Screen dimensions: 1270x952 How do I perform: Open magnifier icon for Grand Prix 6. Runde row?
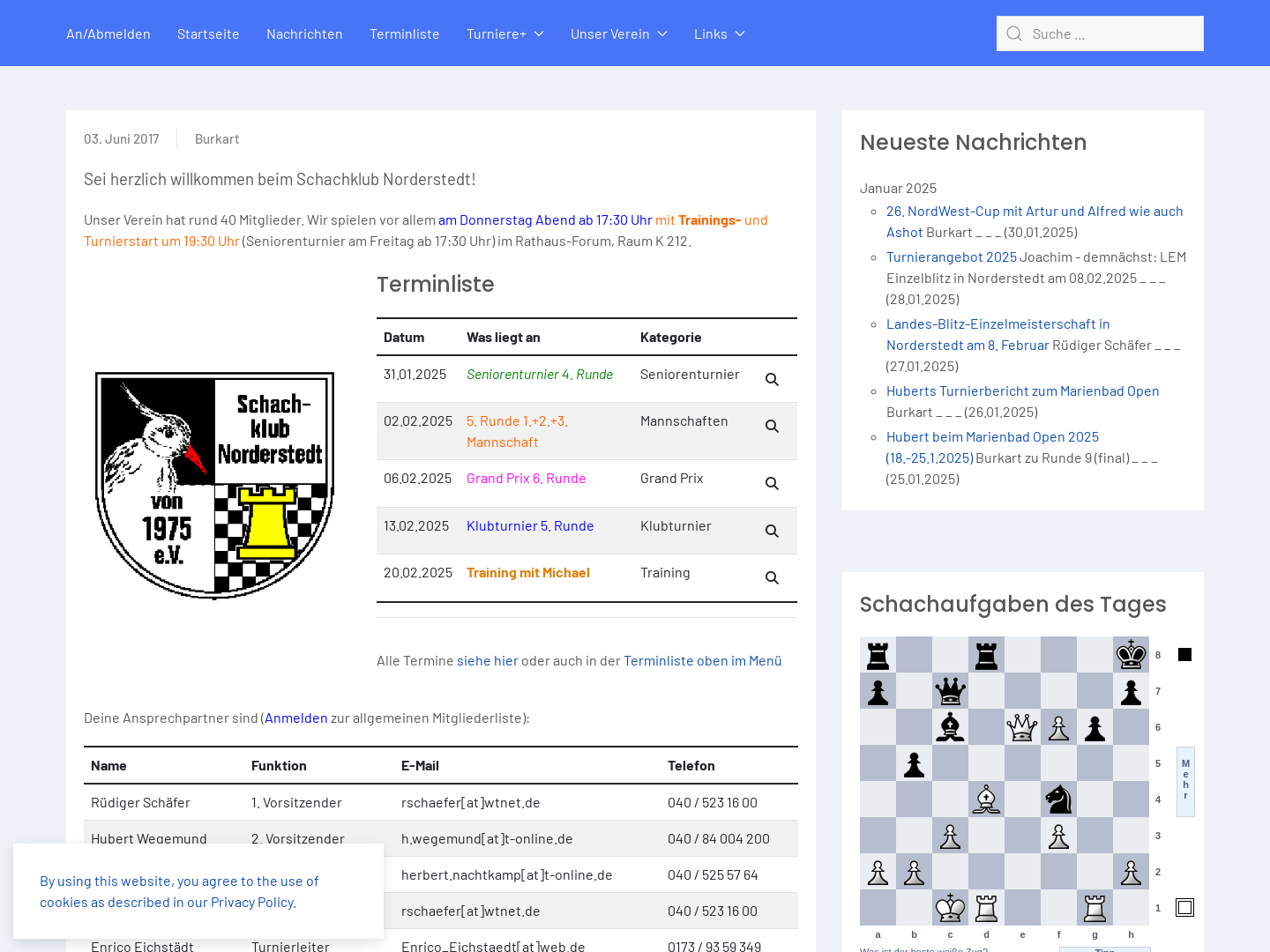coord(772,484)
